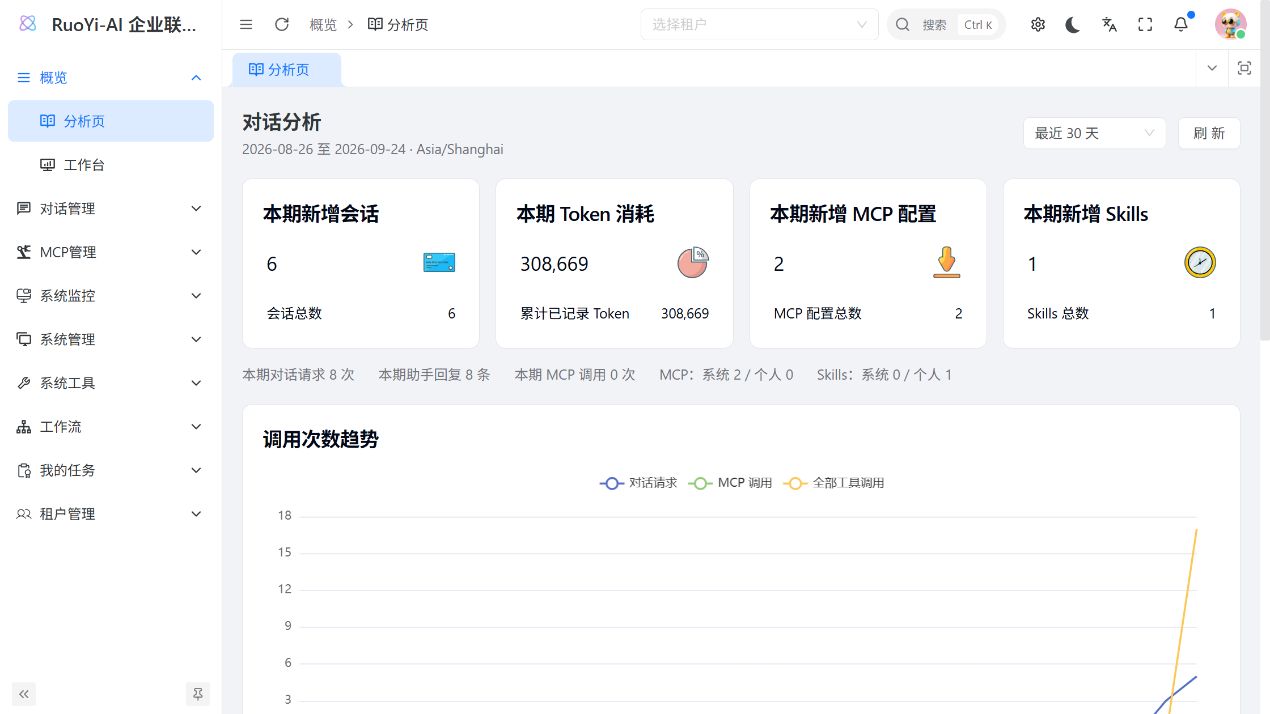The width and height of the screenshot is (1270, 714).
Task: Click the 对话管理 chat icon
Action: pos(24,208)
